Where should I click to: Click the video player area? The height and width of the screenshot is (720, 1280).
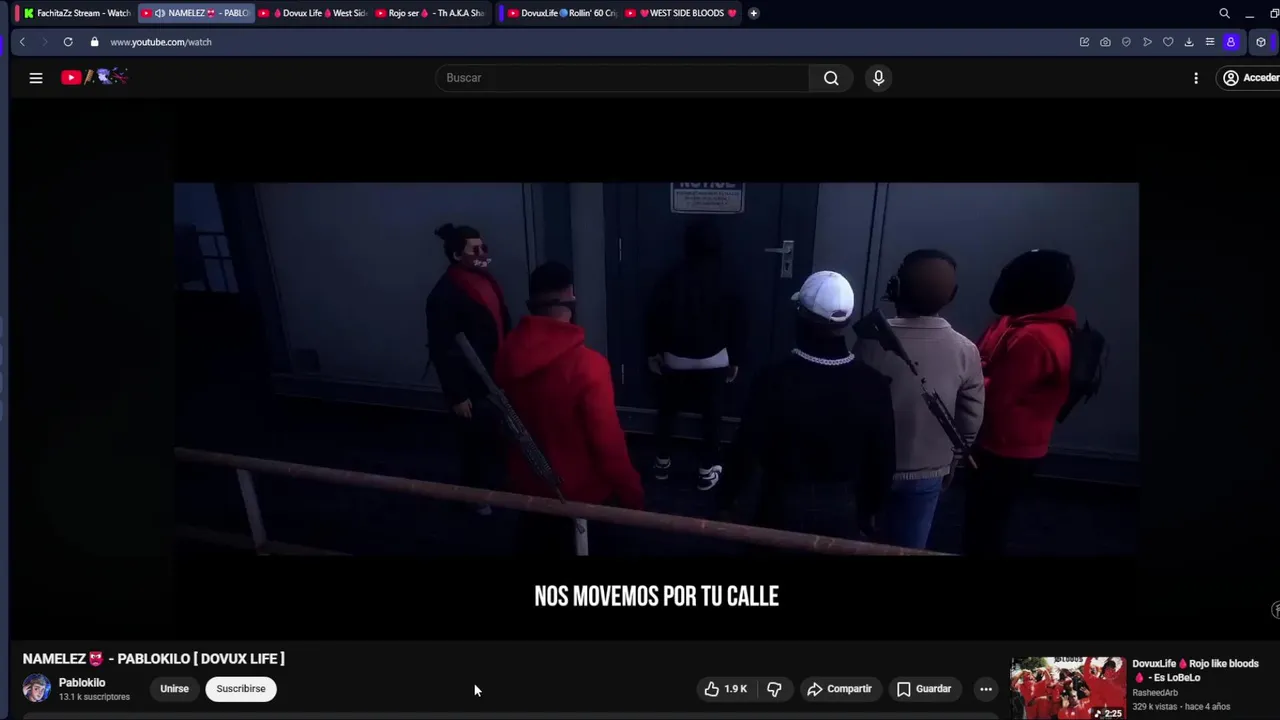tap(656, 368)
